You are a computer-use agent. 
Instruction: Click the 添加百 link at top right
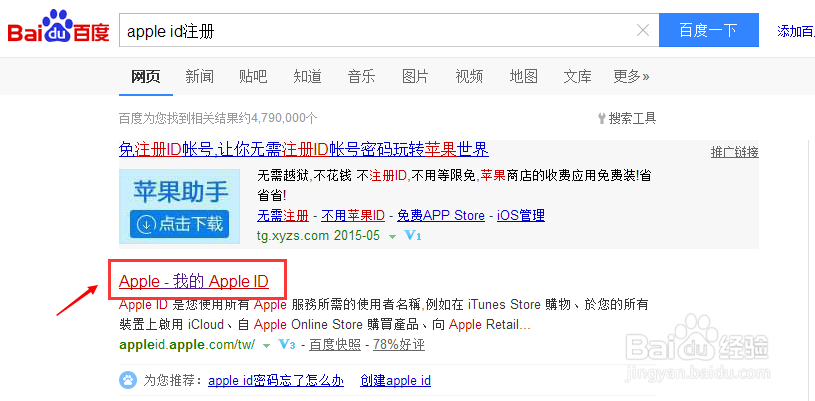(x=796, y=31)
